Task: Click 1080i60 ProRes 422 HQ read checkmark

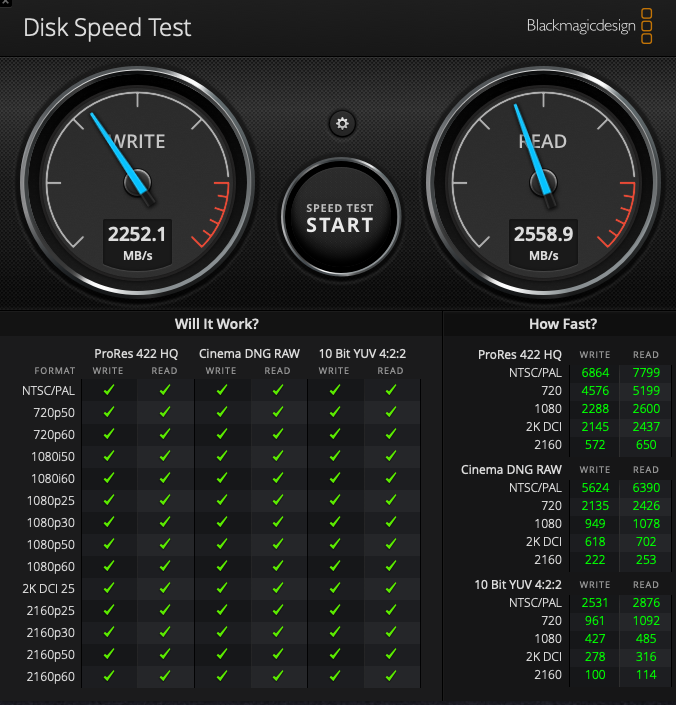Action: tap(165, 478)
